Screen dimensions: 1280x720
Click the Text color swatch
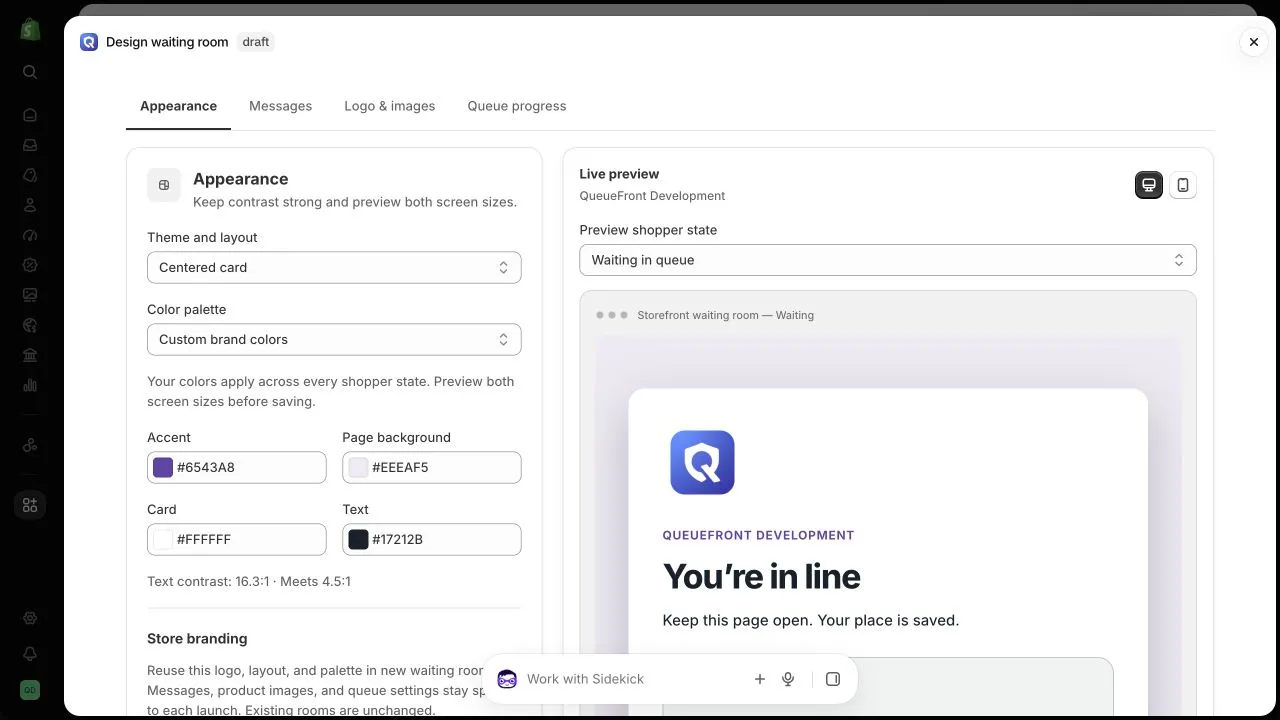358,539
